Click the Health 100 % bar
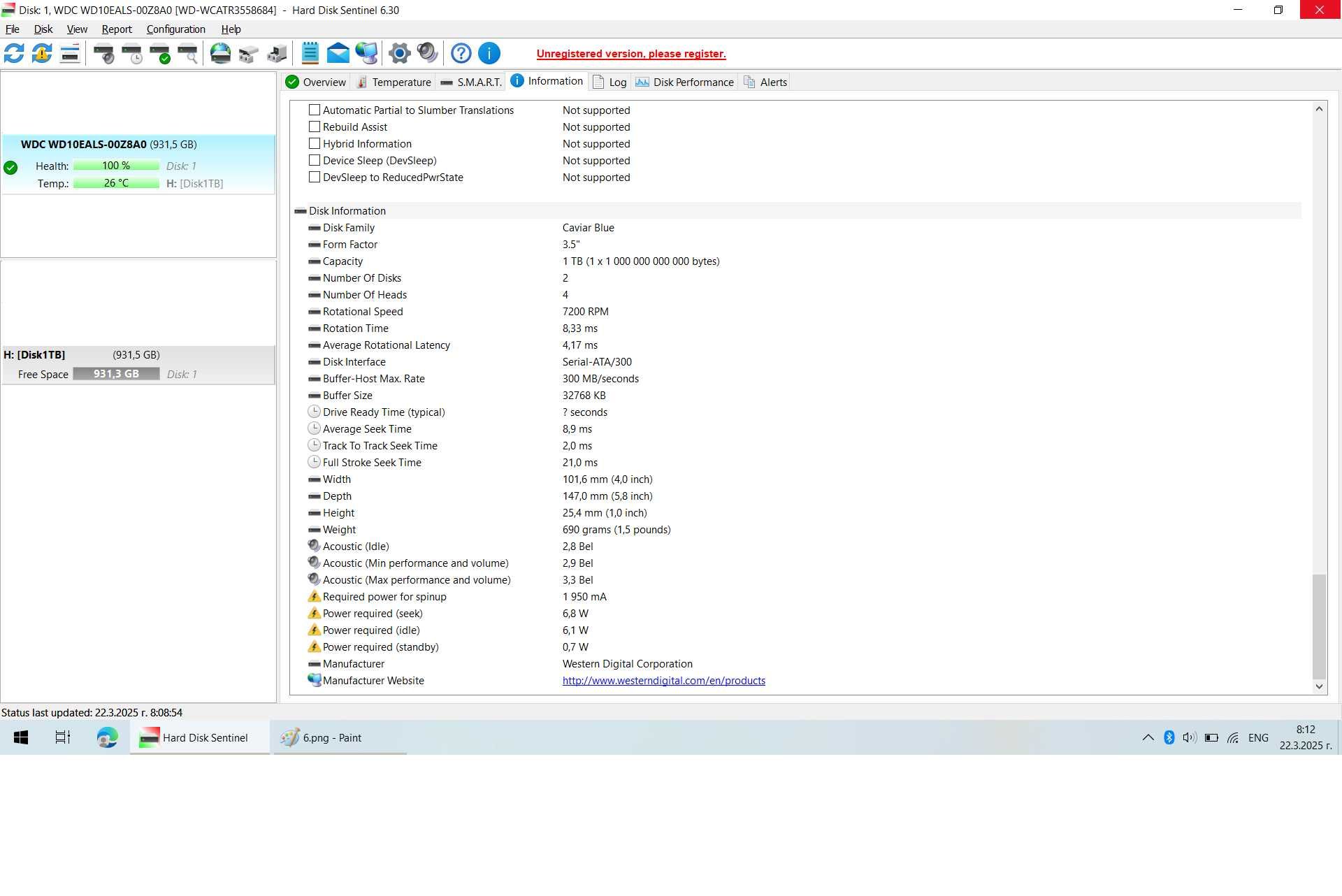Screen dimensions: 1342x896 pyautogui.click(x=116, y=166)
